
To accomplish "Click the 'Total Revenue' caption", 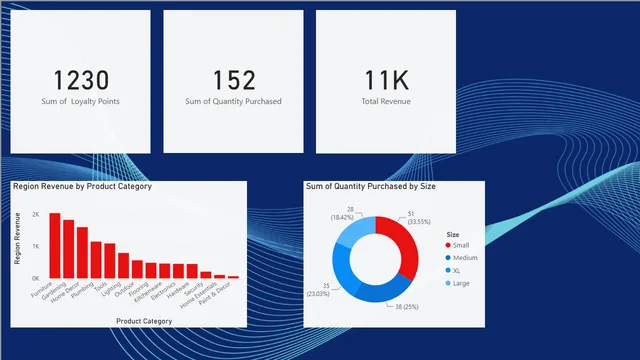I will coord(386,101).
